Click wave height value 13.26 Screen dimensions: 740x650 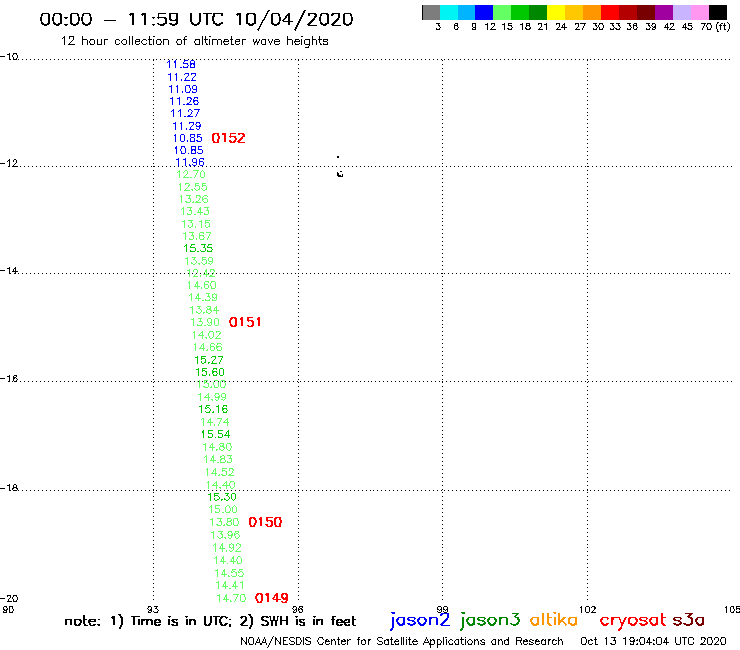(x=193, y=199)
